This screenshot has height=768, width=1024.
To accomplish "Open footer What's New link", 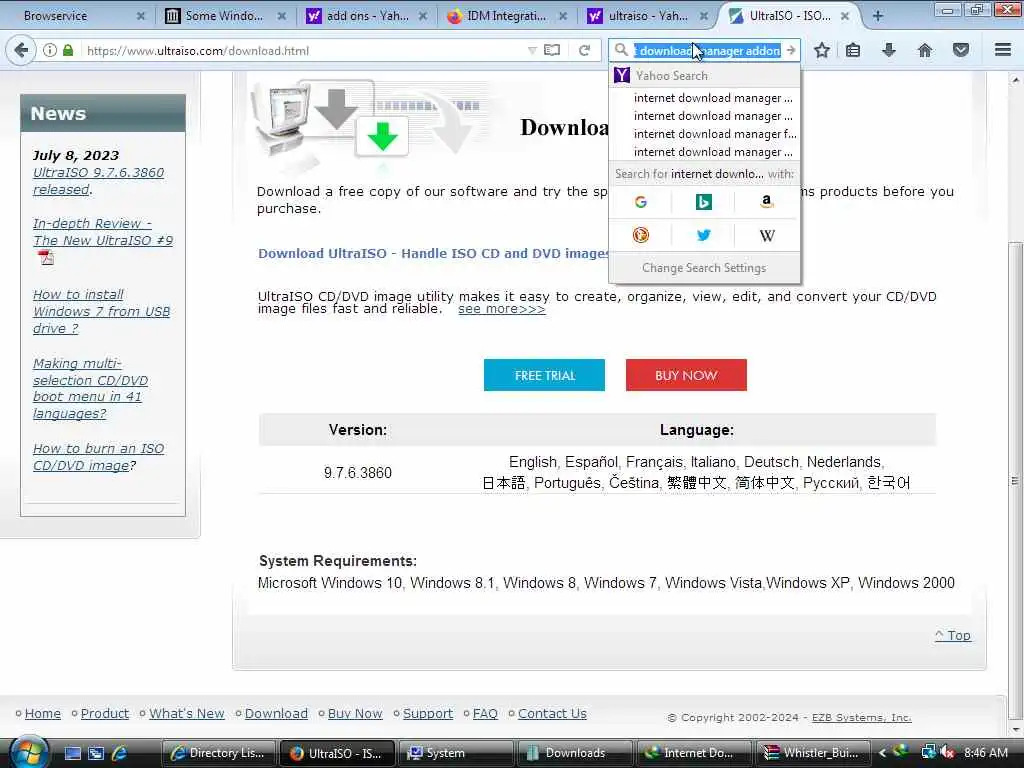I will point(187,714).
